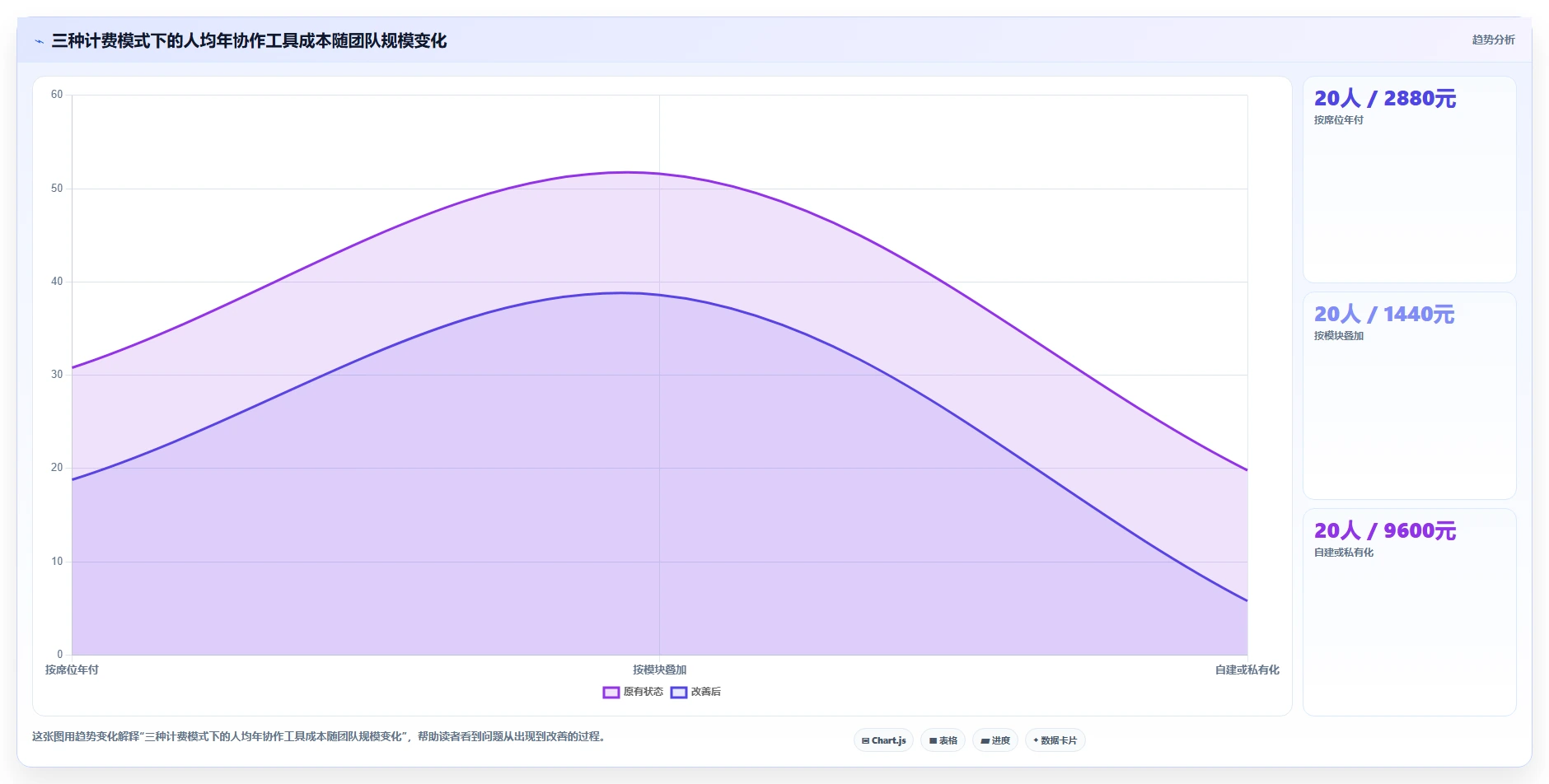The width and height of the screenshot is (1549, 784).
Task: Select the 数据卡片 tag chip
Action: click(1055, 740)
